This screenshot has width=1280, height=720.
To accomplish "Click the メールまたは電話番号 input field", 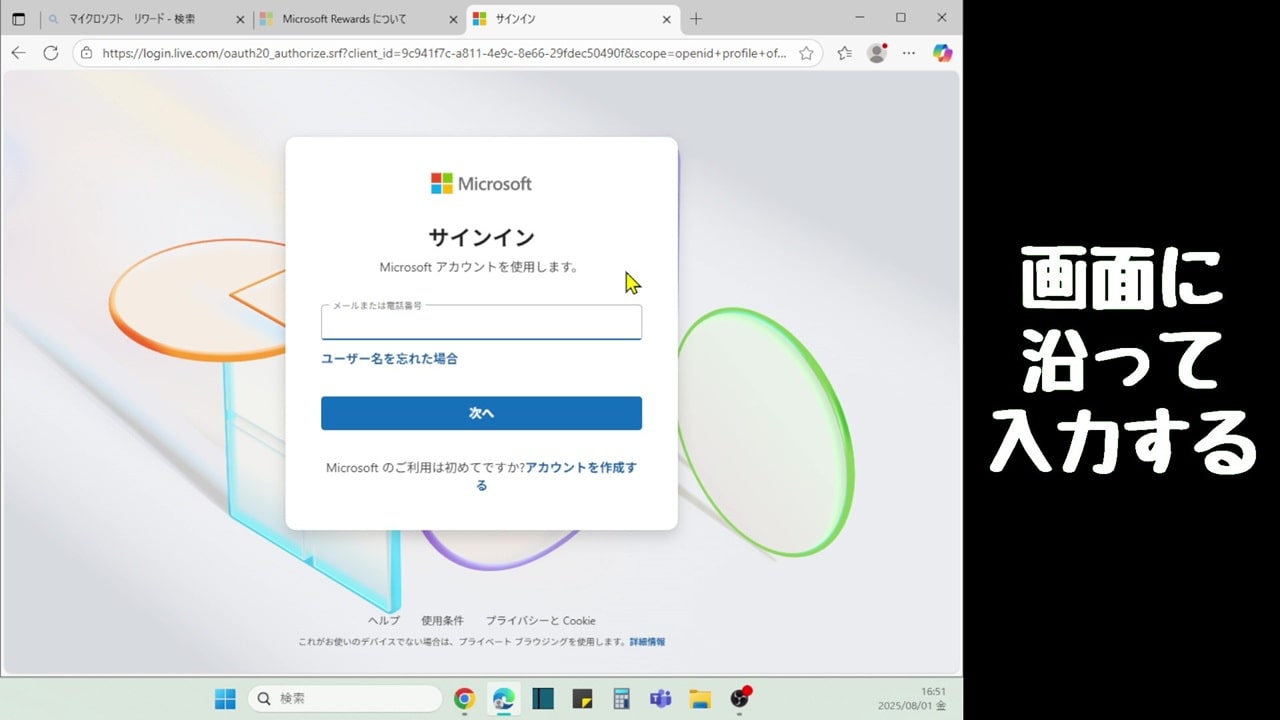I will pyautogui.click(x=481, y=322).
